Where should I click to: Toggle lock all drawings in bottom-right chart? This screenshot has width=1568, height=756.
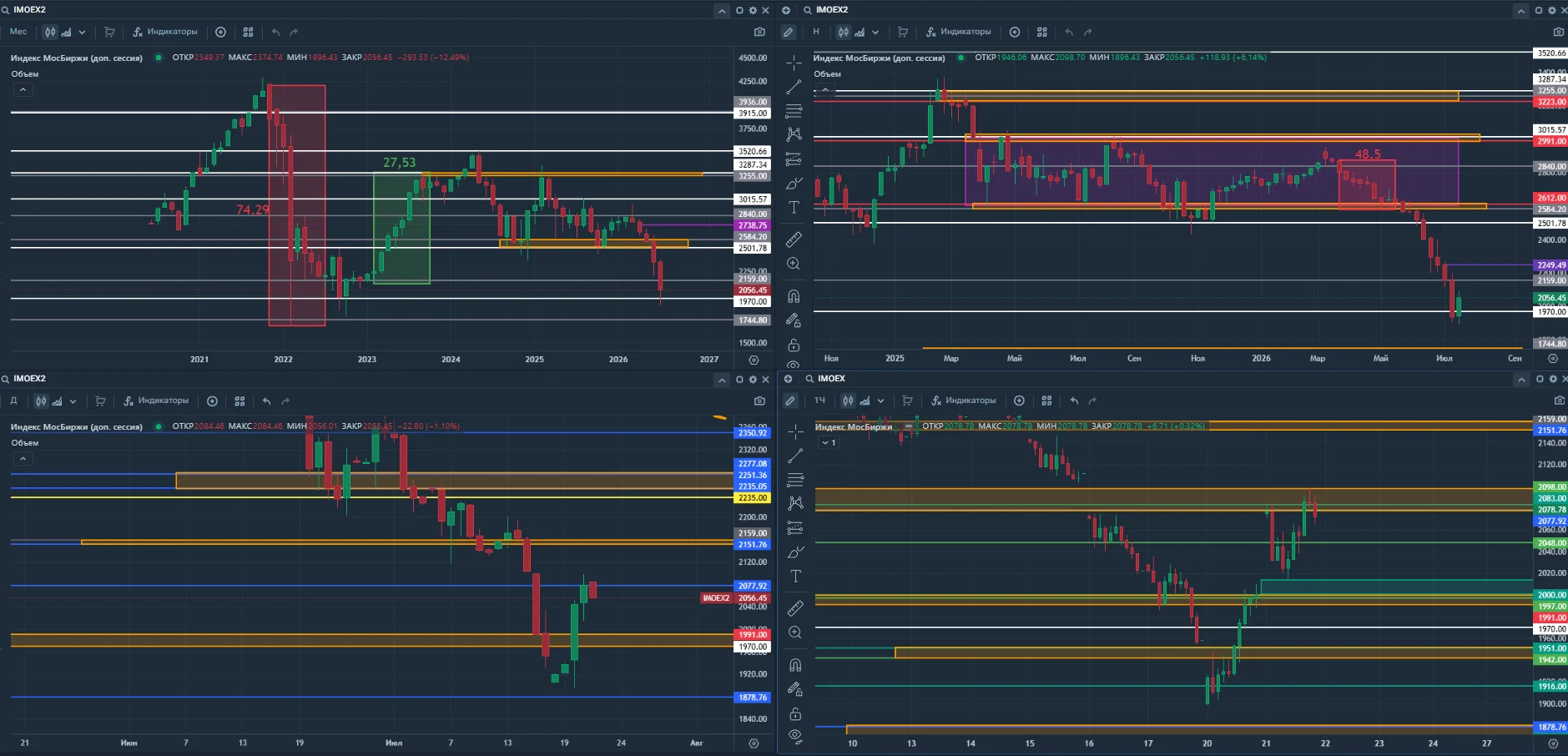coord(795,713)
